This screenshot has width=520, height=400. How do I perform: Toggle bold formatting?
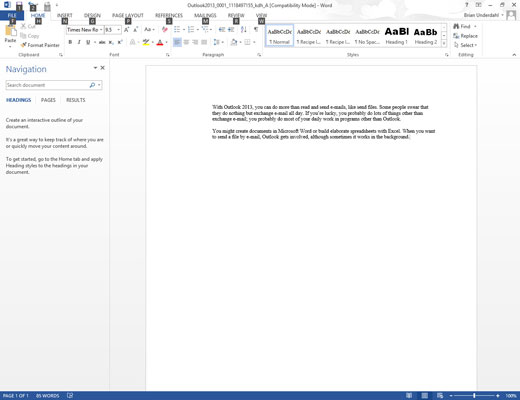point(70,42)
